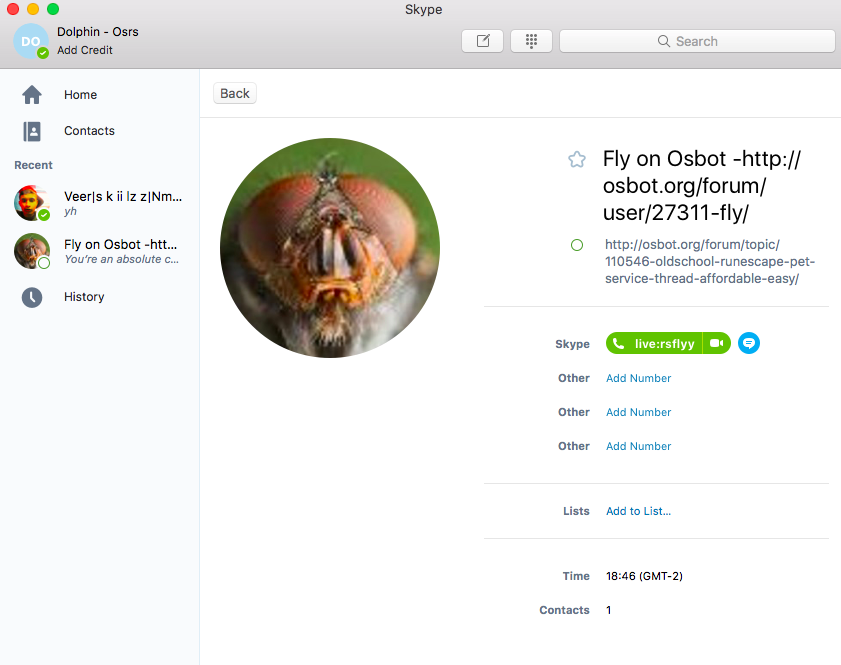Open the Fly on Osbot recent conversation
Image resolution: width=841 pixels, height=665 pixels.
(x=100, y=251)
